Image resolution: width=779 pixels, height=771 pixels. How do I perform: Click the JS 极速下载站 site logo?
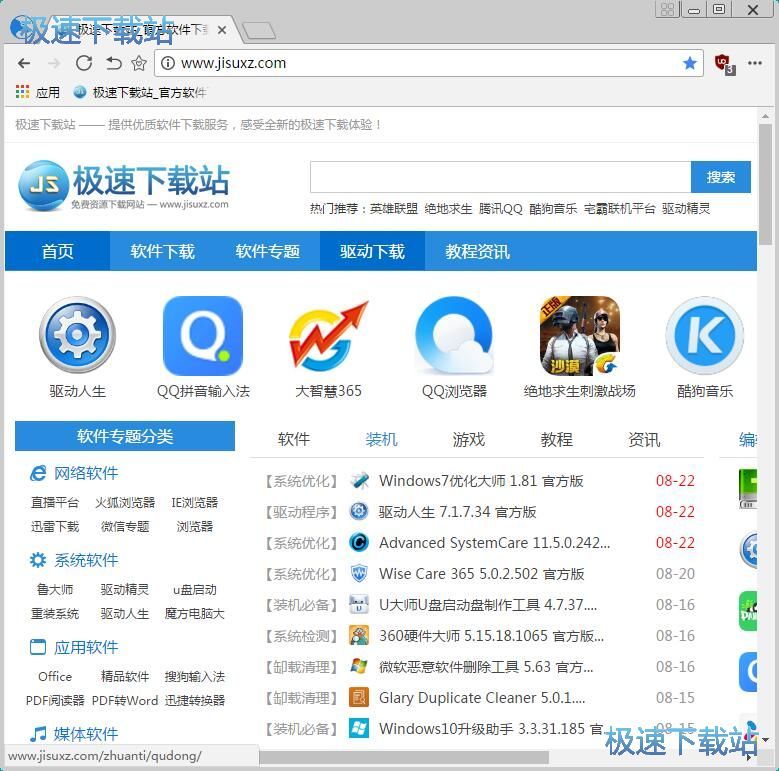124,185
